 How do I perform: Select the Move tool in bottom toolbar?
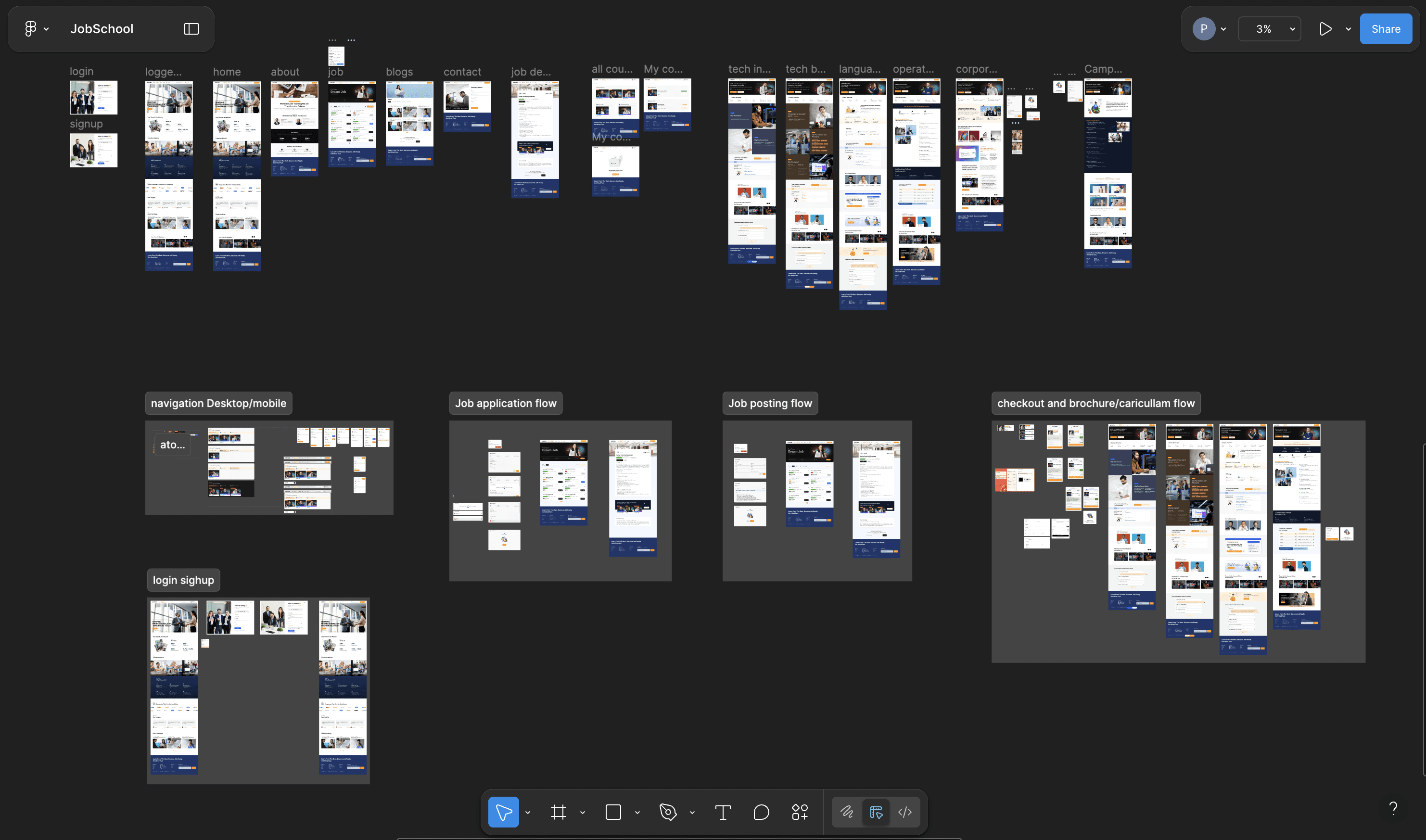pos(503,812)
